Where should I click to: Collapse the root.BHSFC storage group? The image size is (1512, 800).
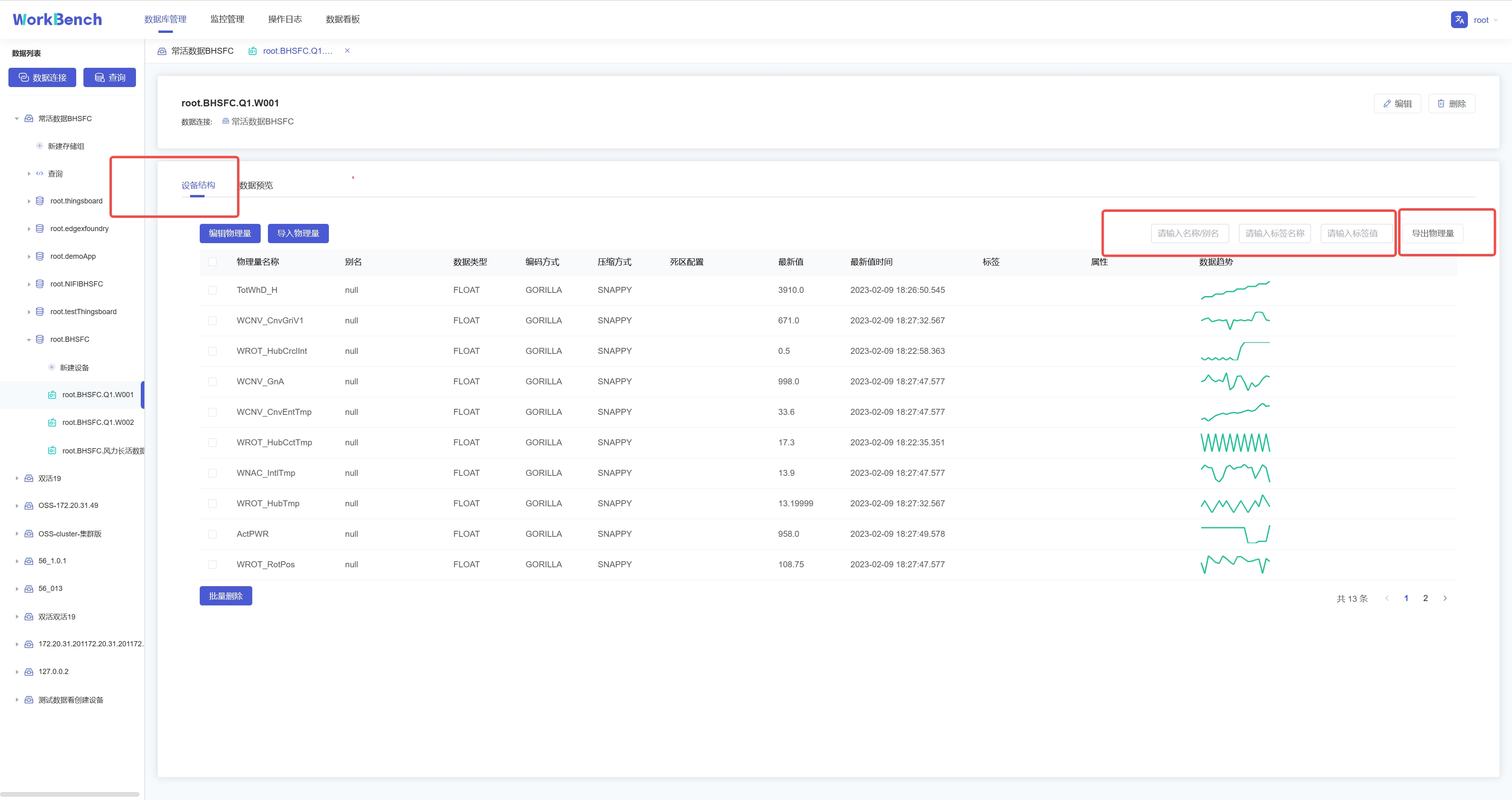29,339
